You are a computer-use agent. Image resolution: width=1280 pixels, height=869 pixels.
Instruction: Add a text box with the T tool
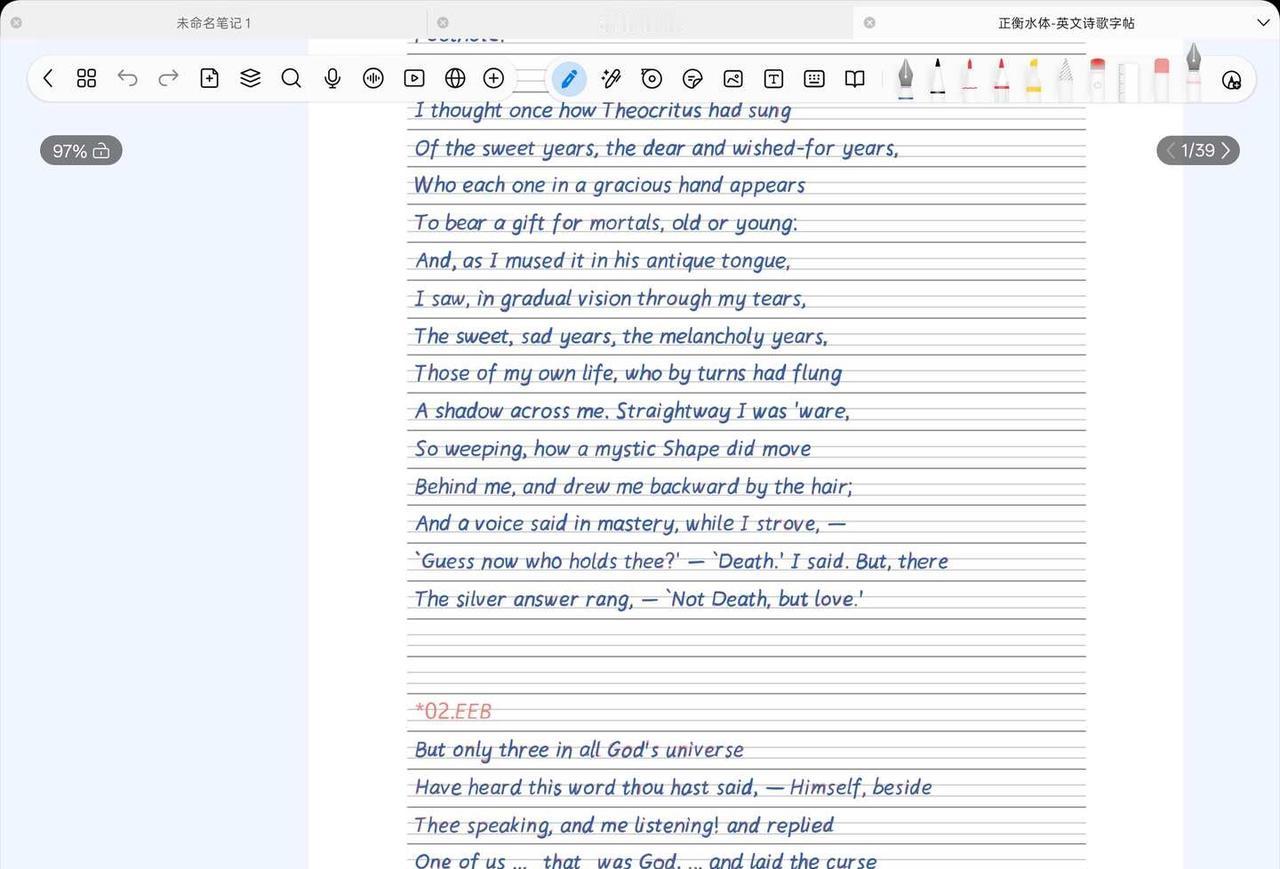773,78
